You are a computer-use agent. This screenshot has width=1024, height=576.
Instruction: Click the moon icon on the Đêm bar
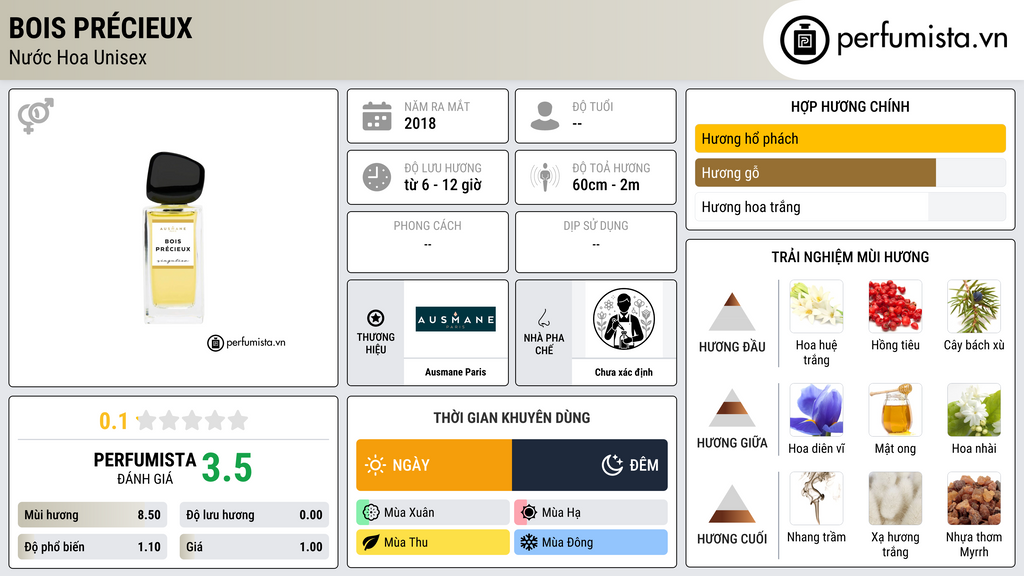(612, 465)
